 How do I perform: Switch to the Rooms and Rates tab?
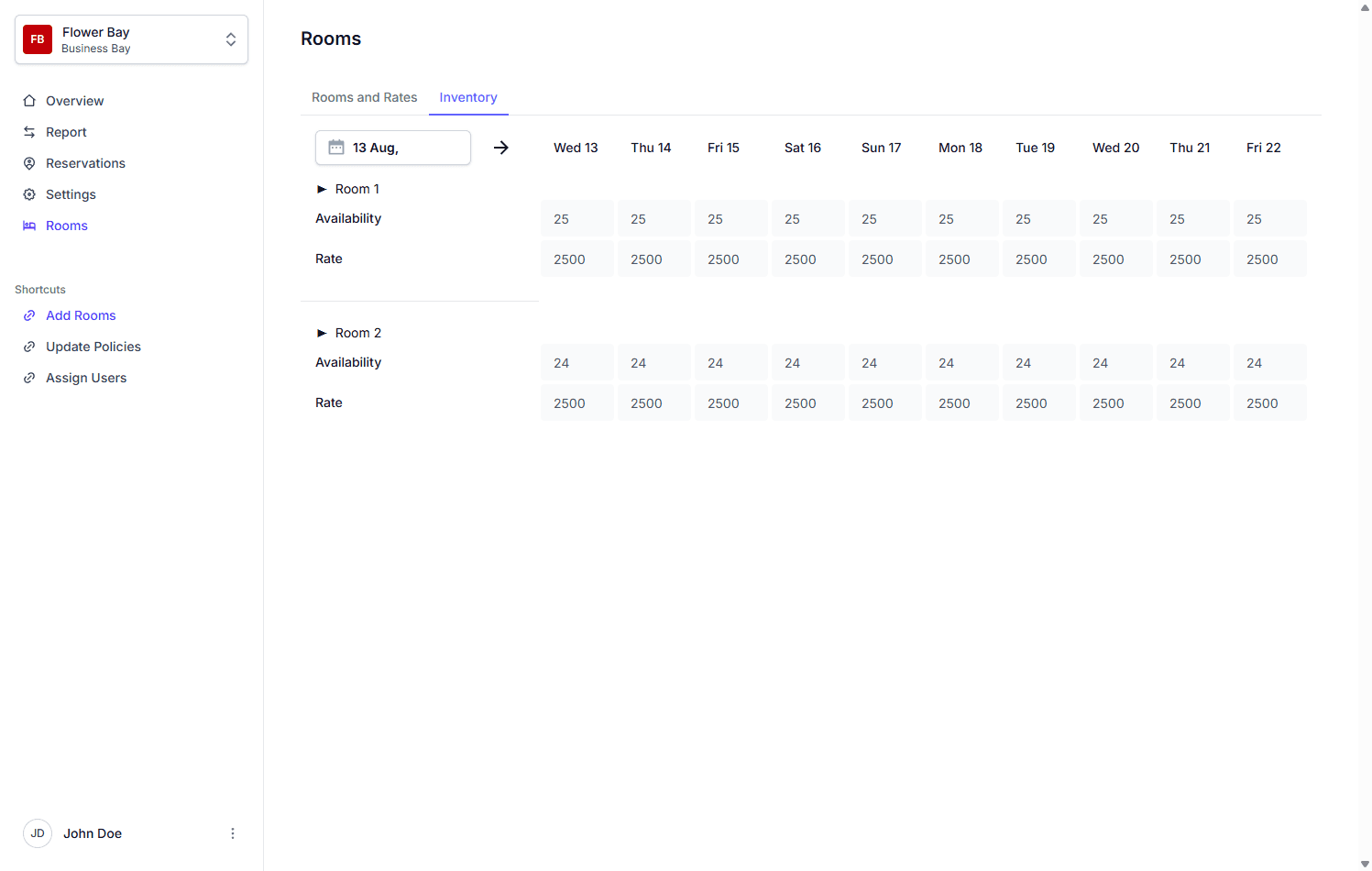pos(364,97)
